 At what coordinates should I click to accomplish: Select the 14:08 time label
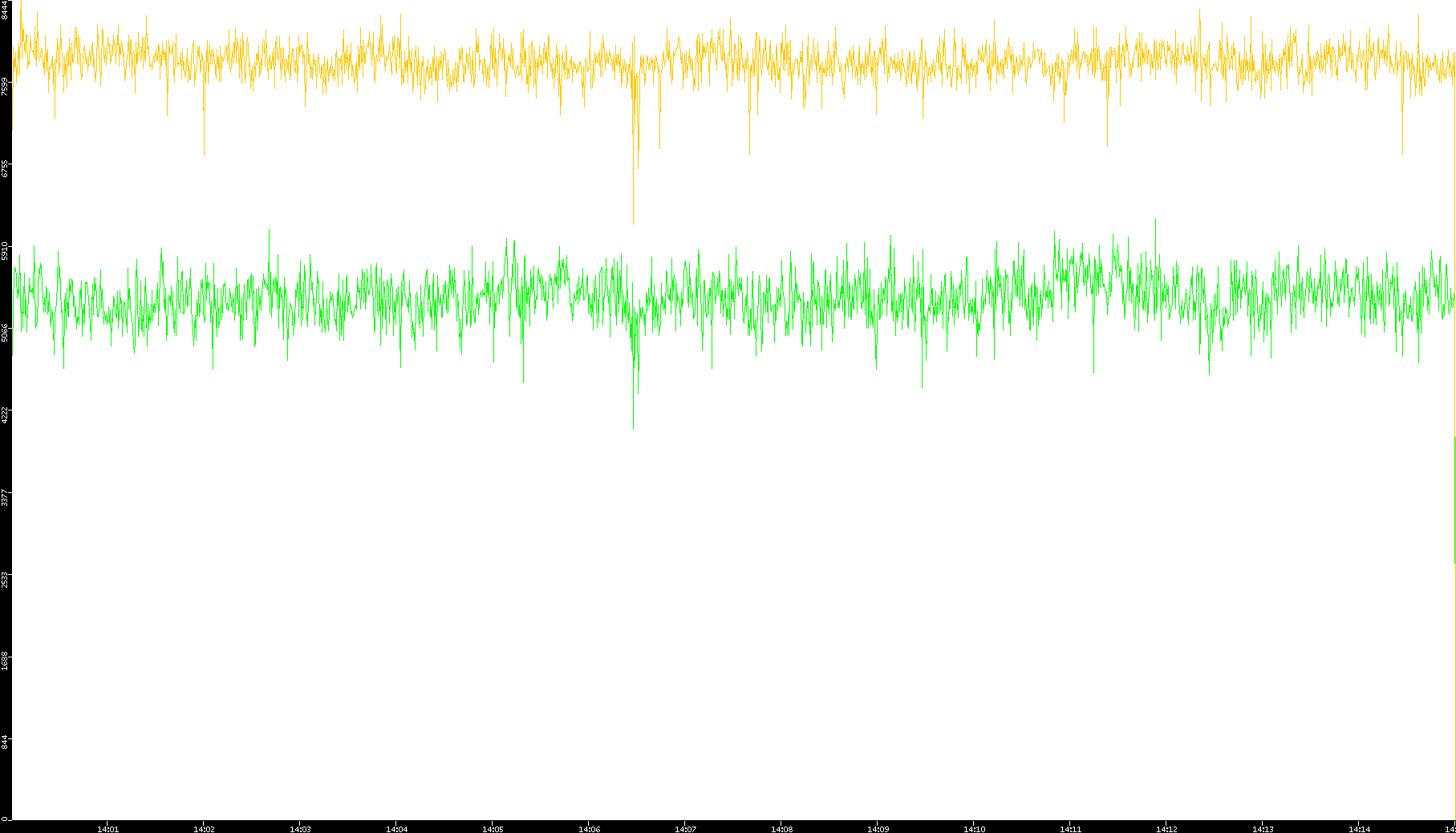tap(781, 829)
